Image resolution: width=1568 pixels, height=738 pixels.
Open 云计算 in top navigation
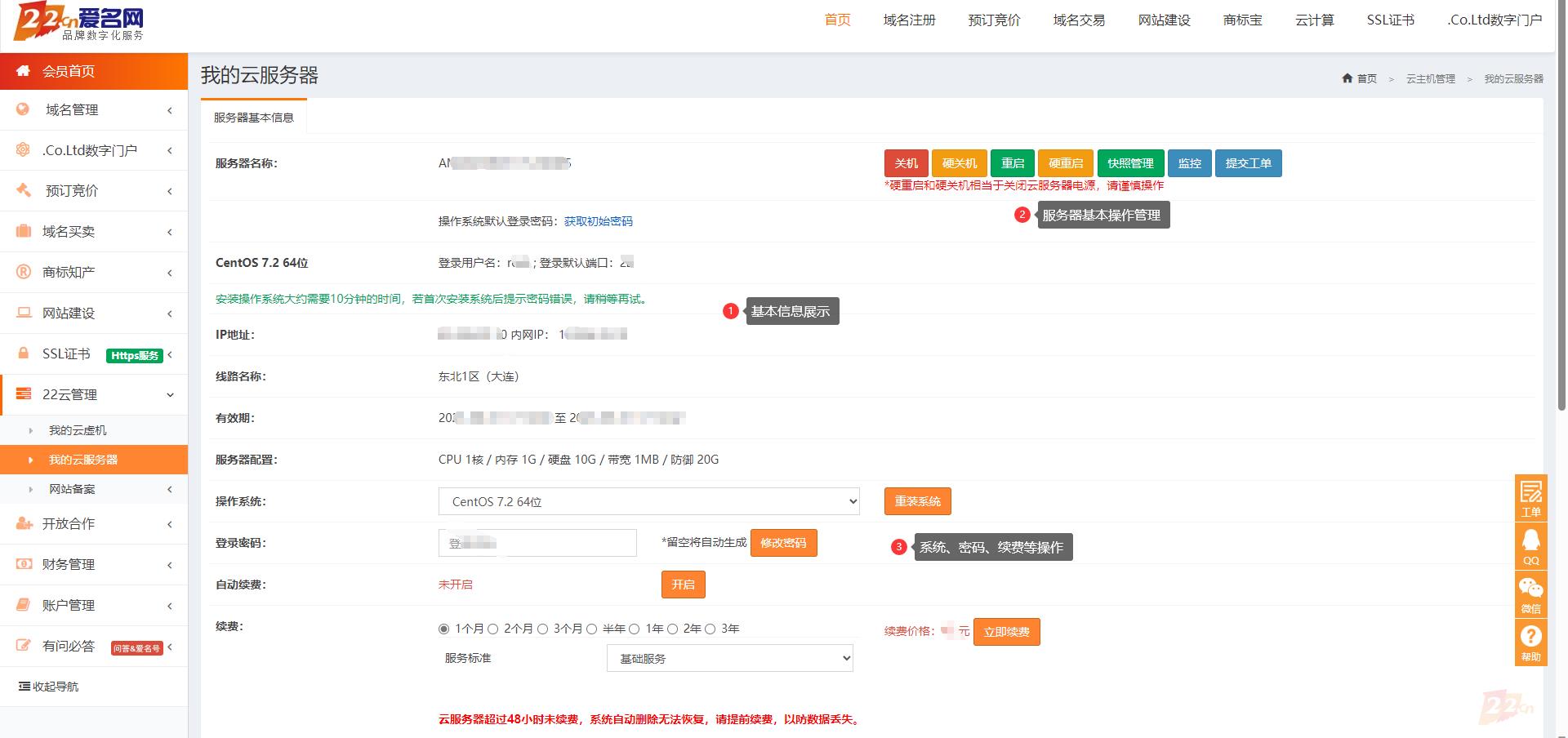click(x=1315, y=20)
